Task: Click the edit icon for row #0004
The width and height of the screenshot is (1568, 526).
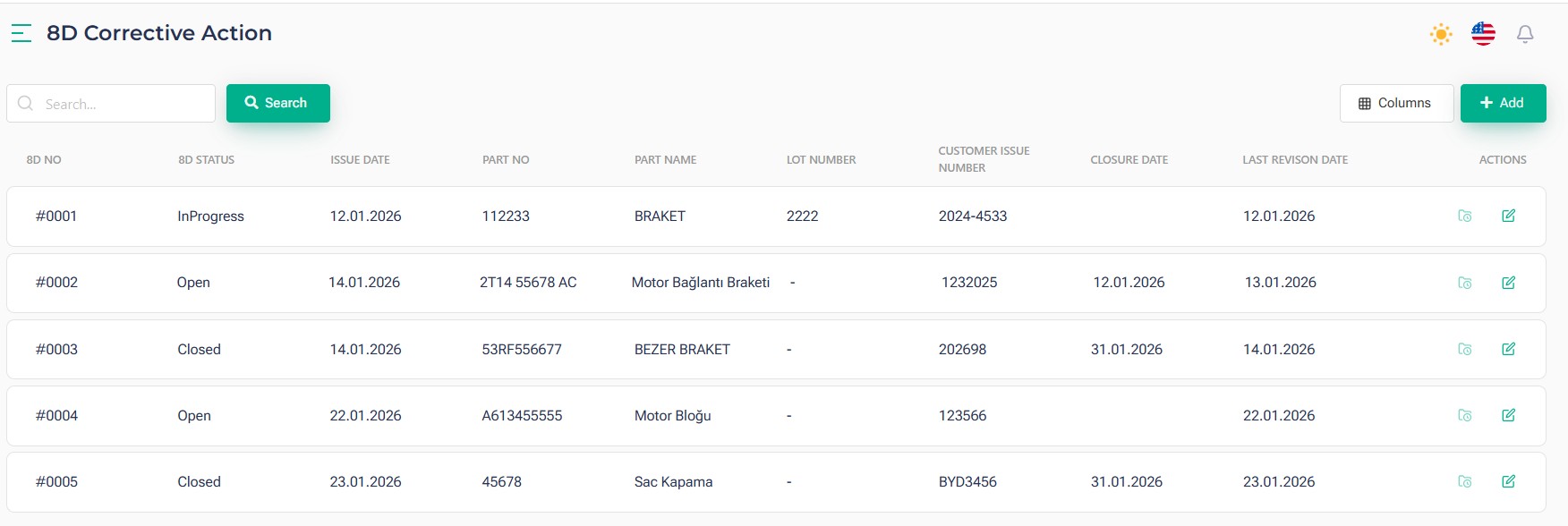Action: tap(1508, 415)
